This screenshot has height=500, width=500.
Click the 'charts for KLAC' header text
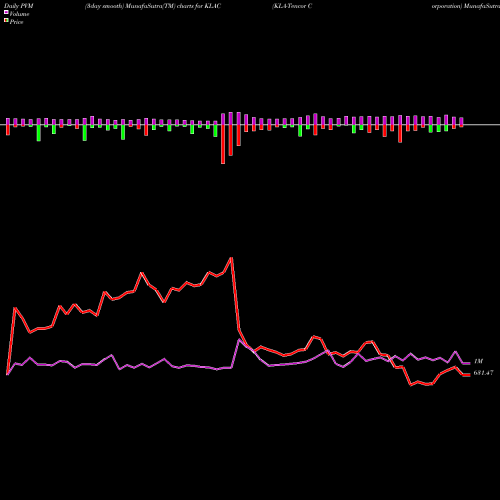199,6
